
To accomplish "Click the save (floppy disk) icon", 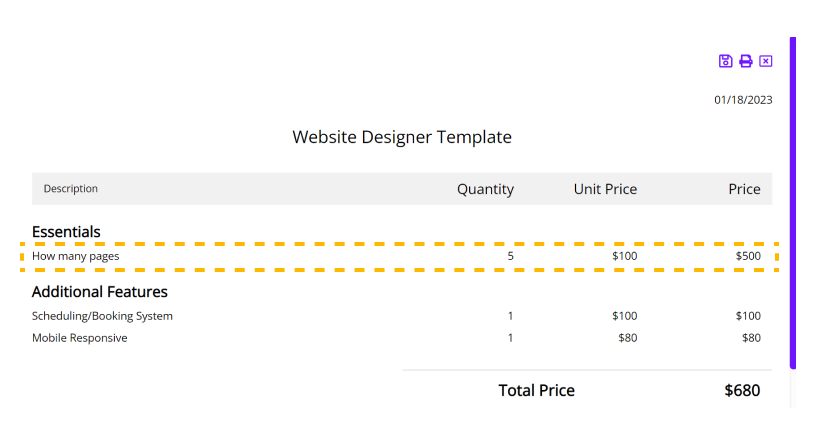I will [725, 61].
